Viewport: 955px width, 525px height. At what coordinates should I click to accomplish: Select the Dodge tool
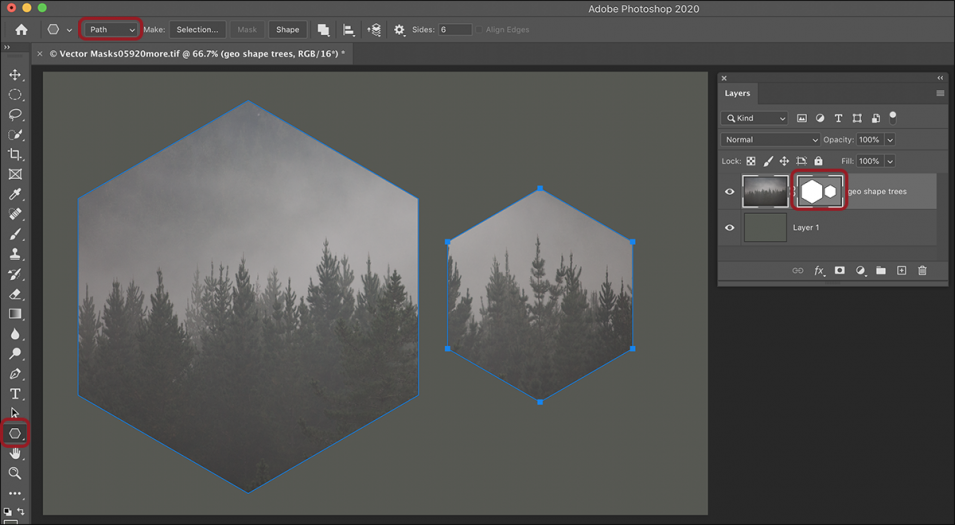15,354
